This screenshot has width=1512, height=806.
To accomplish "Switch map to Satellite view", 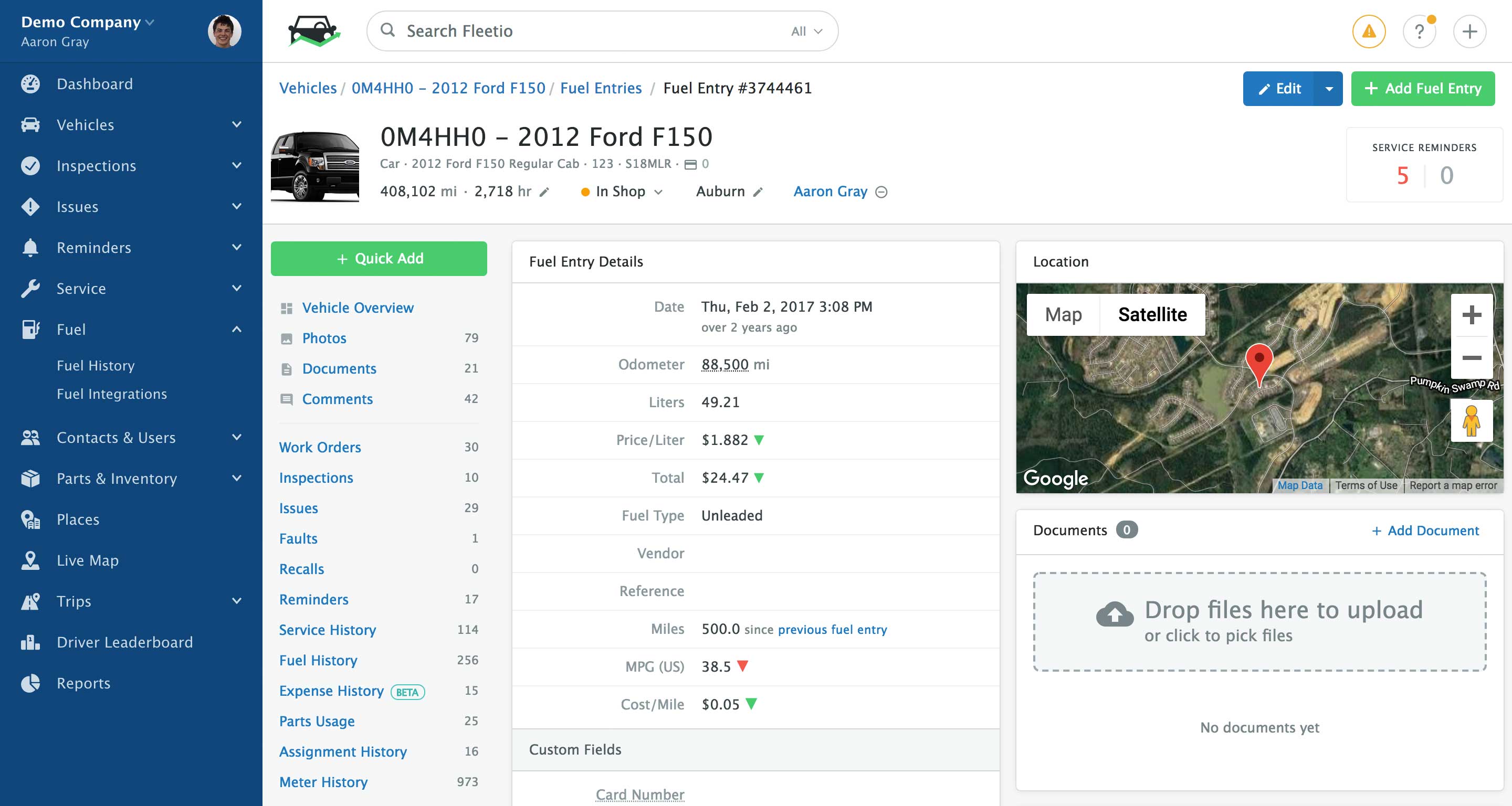I will tap(1152, 314).
